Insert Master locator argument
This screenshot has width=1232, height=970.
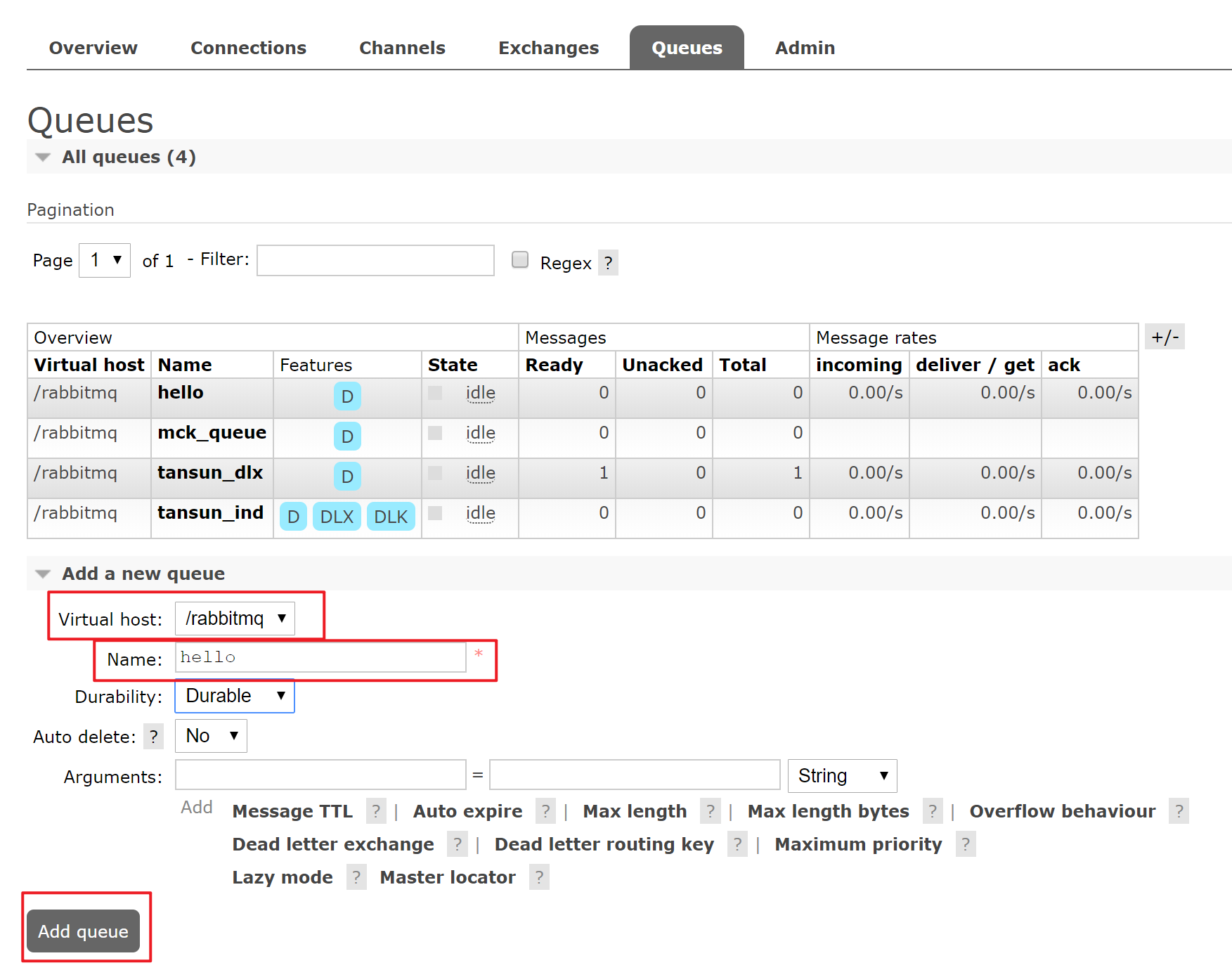[x=448, y=877]
